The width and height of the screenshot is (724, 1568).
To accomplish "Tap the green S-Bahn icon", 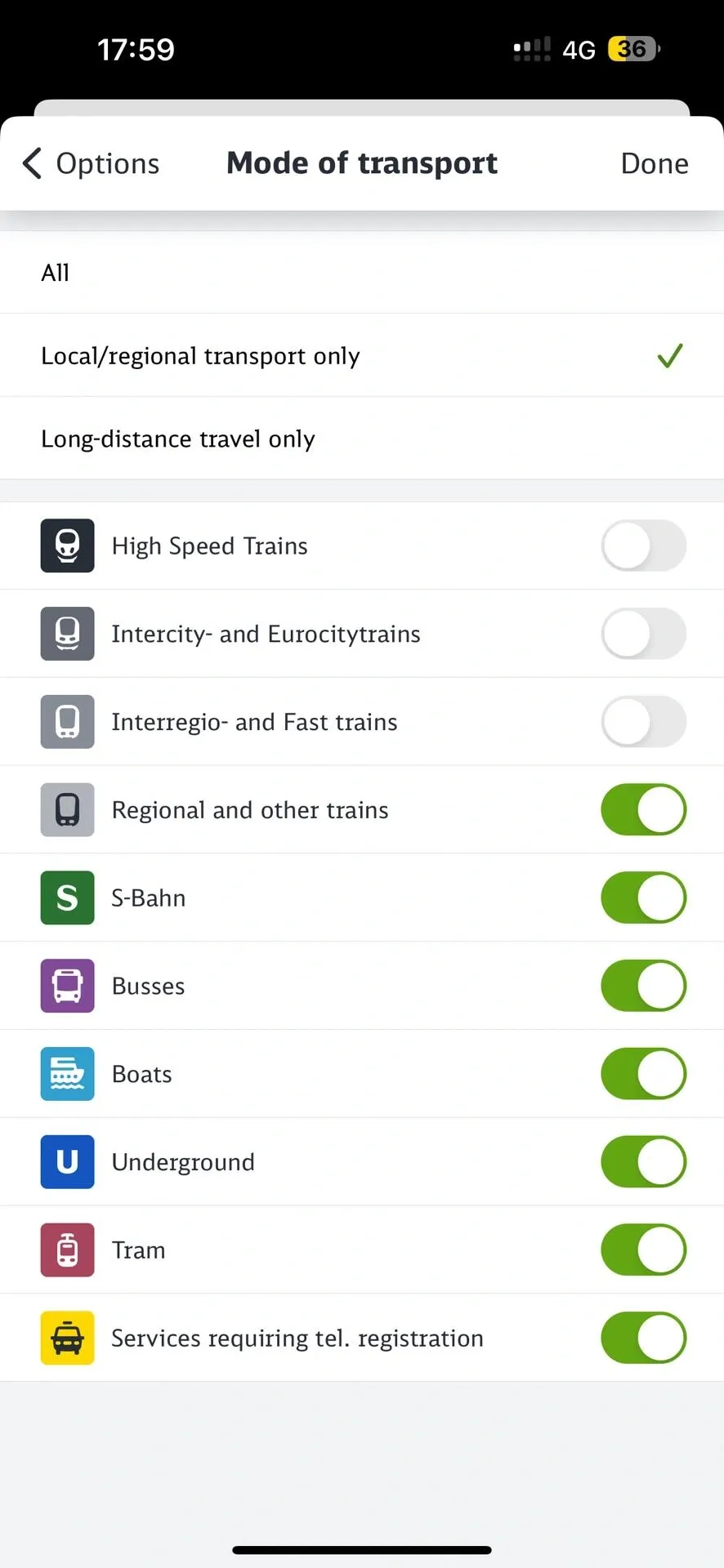I will click(68, 898).
